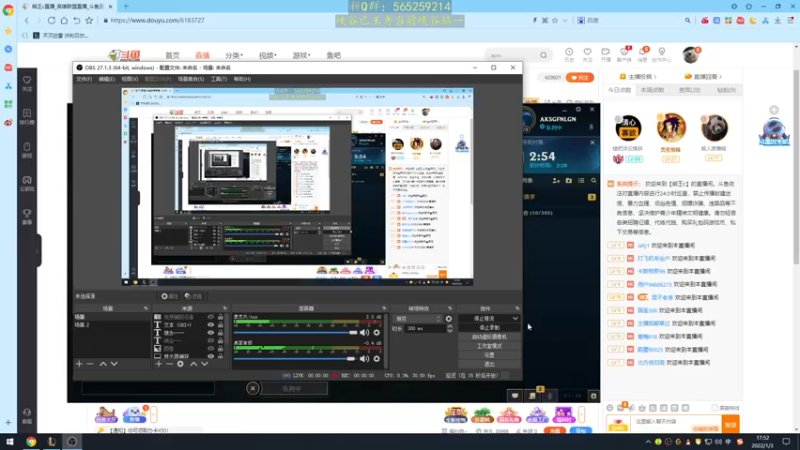The width and height of the screenshot is (800, 450).
Task: Open League of Legends taskbar icon
Action: tap(52, 442)
